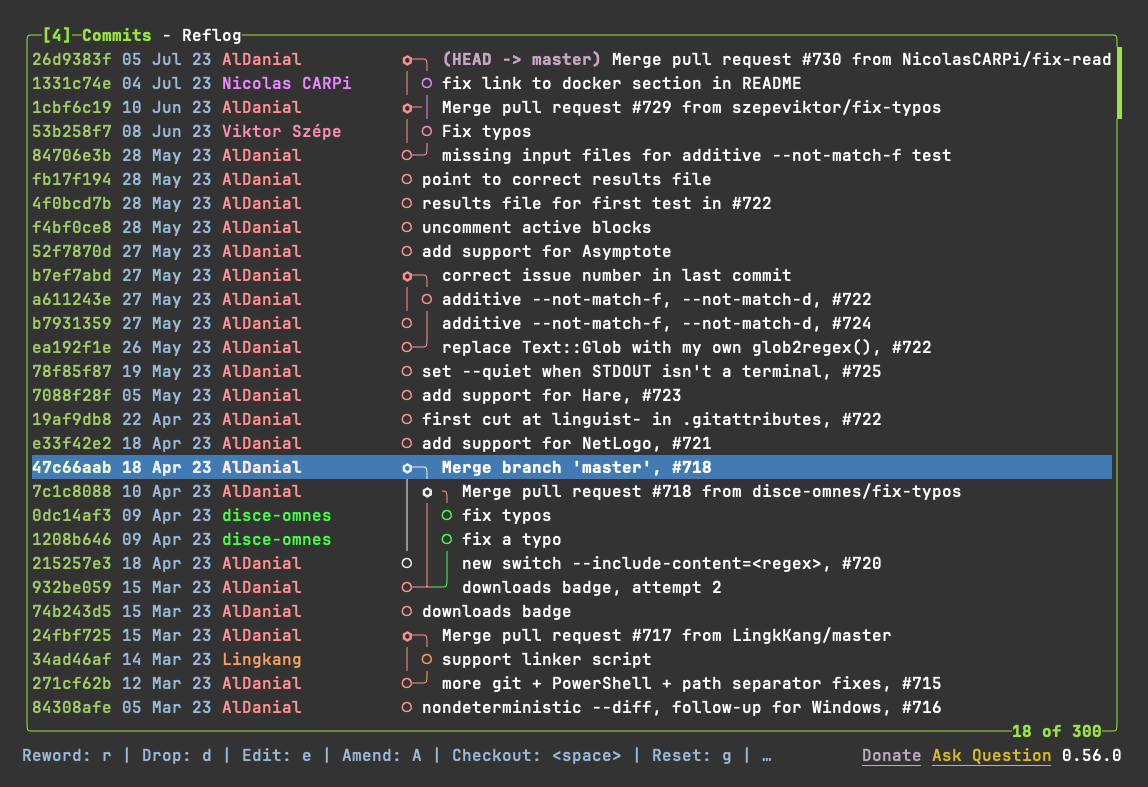Click the 'Drop: d' keybinding hint
The width and height of the screenshot is (1148, 787).
point(176,756)
